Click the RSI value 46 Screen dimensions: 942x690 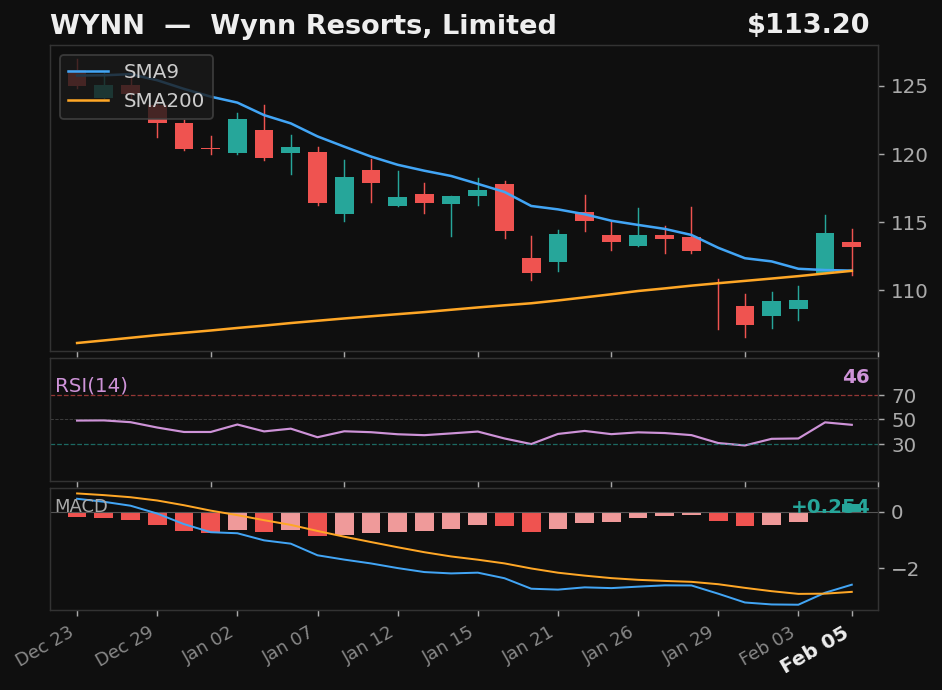[x=856, y=377]
